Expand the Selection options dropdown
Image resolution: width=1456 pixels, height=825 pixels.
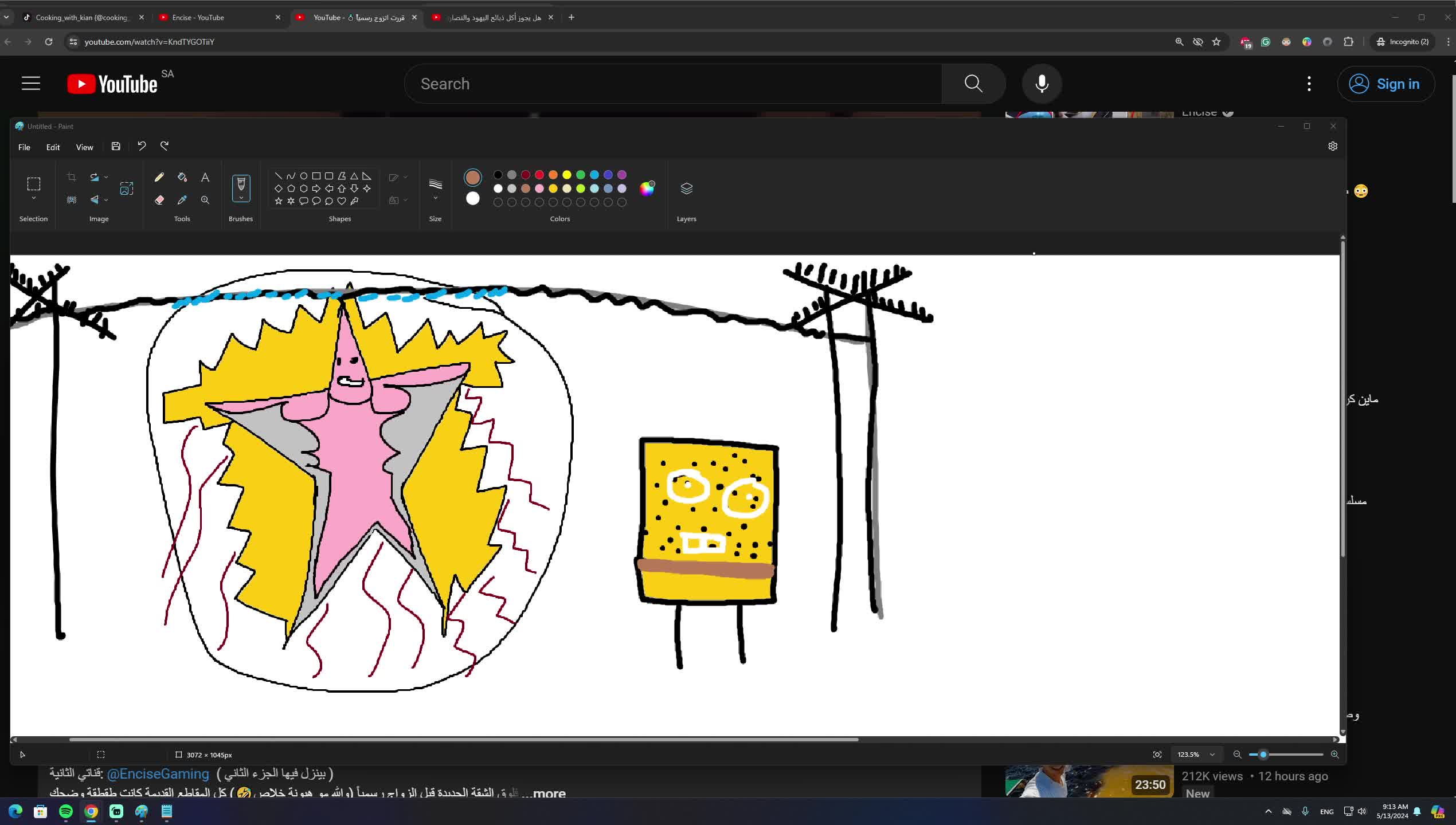[34, 198]
